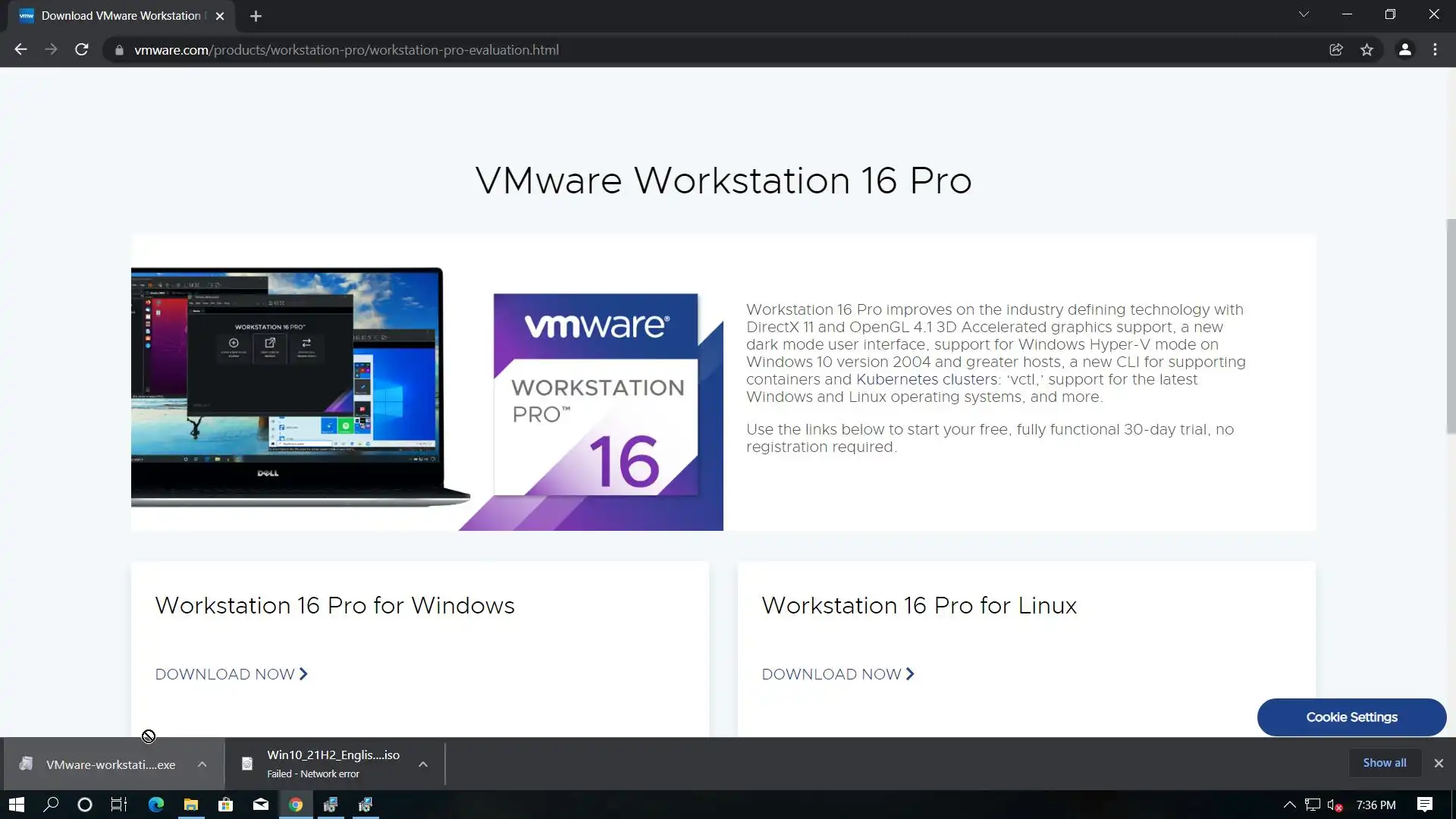Click the Windows Start button

click(16, 805)
